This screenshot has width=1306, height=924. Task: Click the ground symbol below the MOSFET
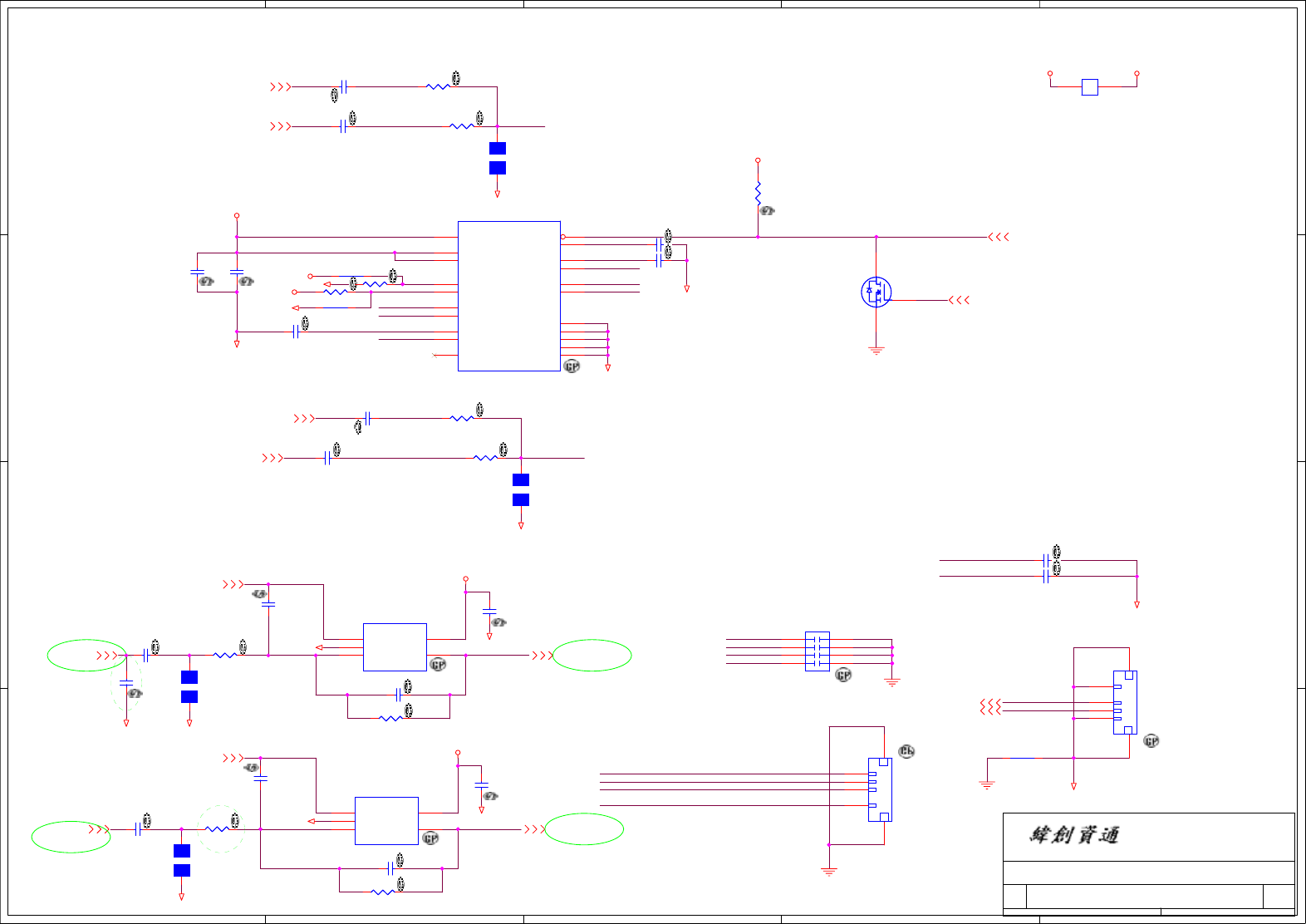876,351
